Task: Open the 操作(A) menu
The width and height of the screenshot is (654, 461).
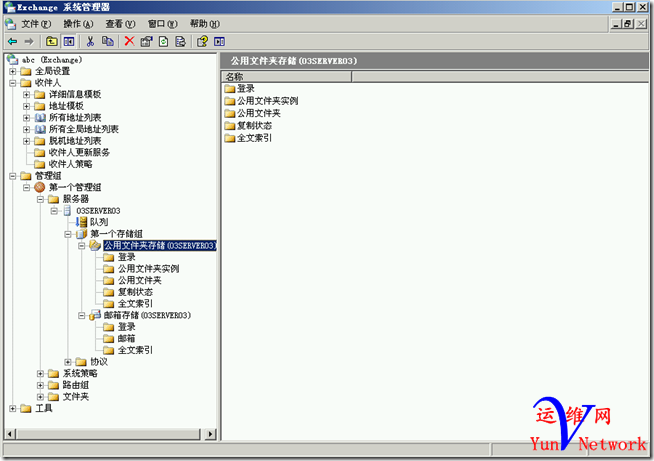Action: coord(78,24)
